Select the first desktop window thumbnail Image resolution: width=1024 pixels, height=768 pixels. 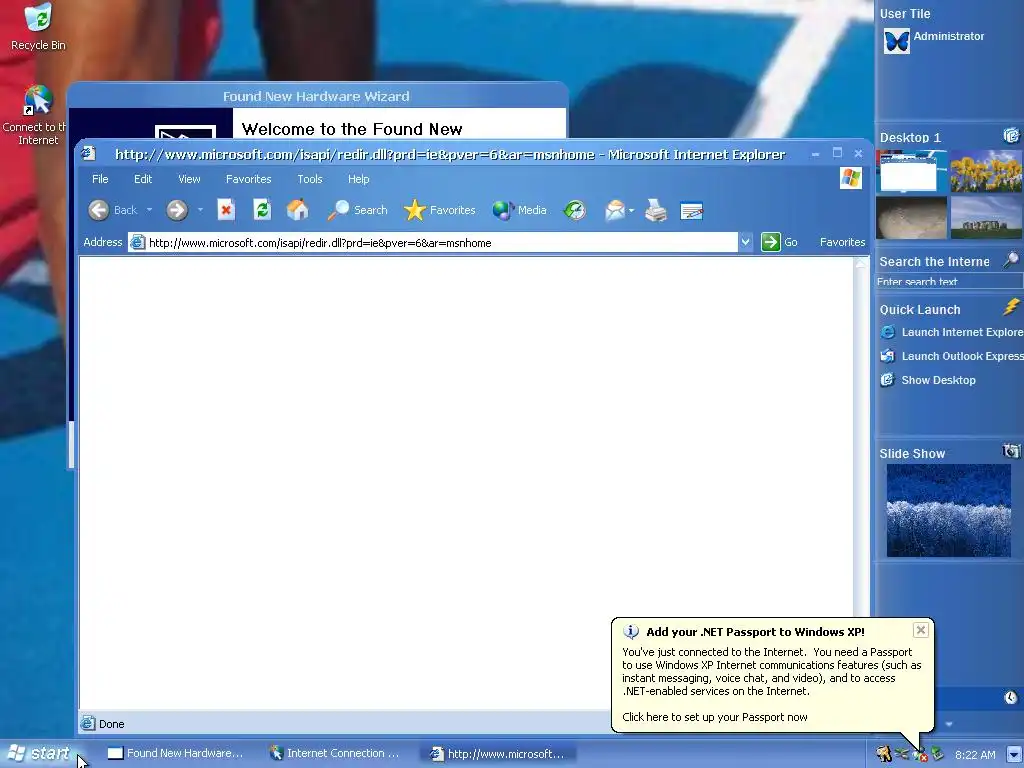911,171
